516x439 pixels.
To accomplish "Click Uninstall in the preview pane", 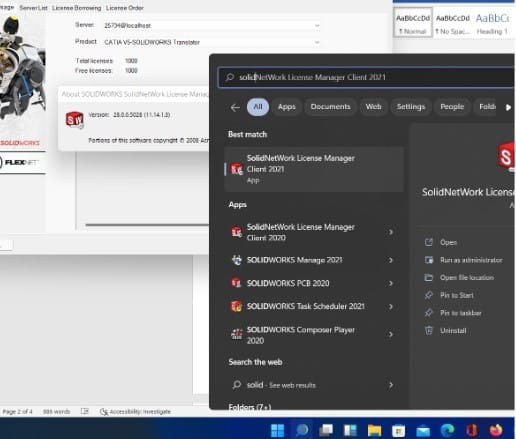I will coord(453,331).
